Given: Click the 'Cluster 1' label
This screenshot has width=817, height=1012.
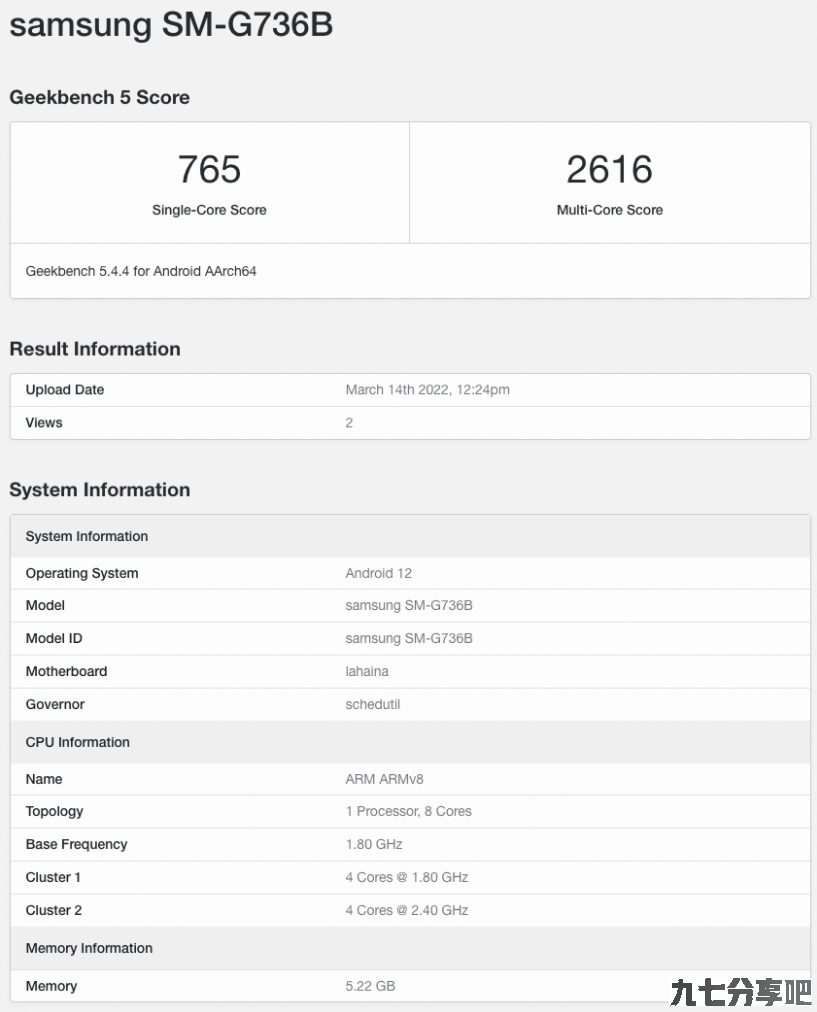Looking at the screenshot, I should point(53,877).
